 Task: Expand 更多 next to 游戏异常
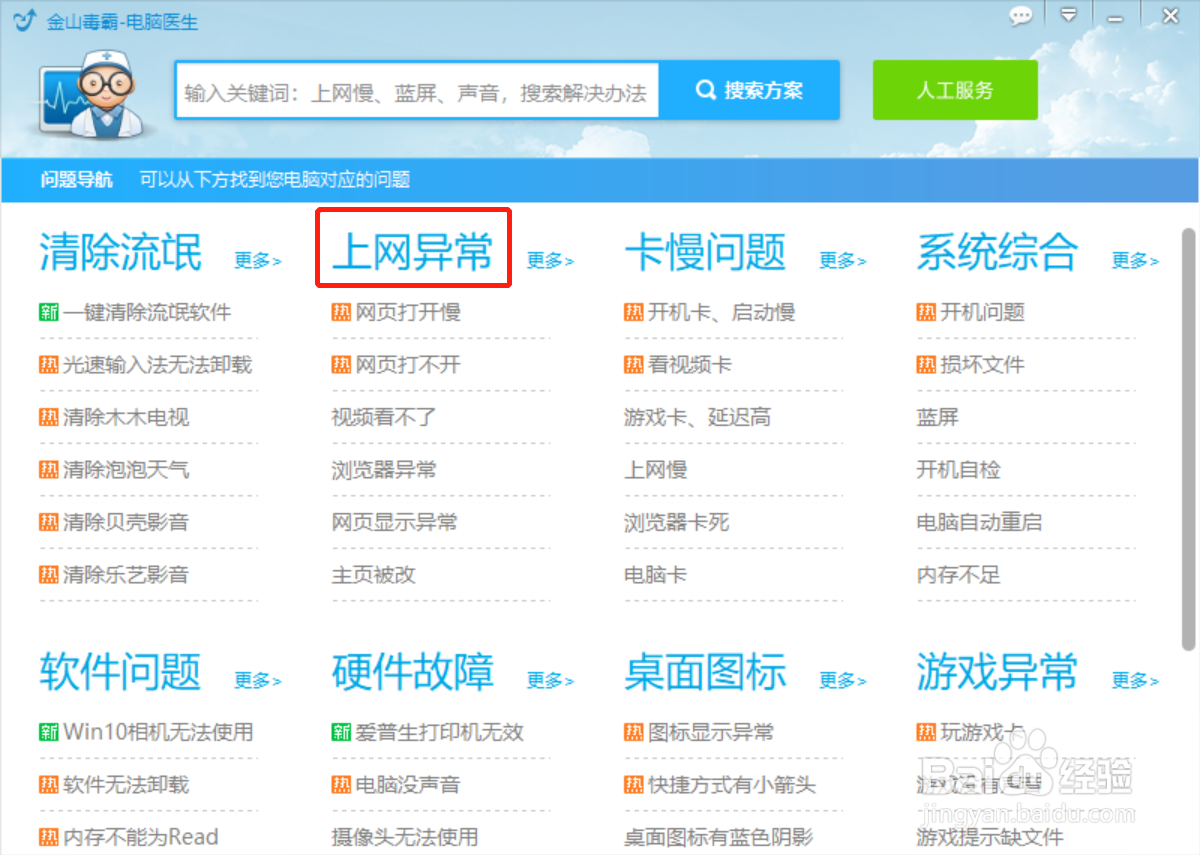[x=1135, y=681]
